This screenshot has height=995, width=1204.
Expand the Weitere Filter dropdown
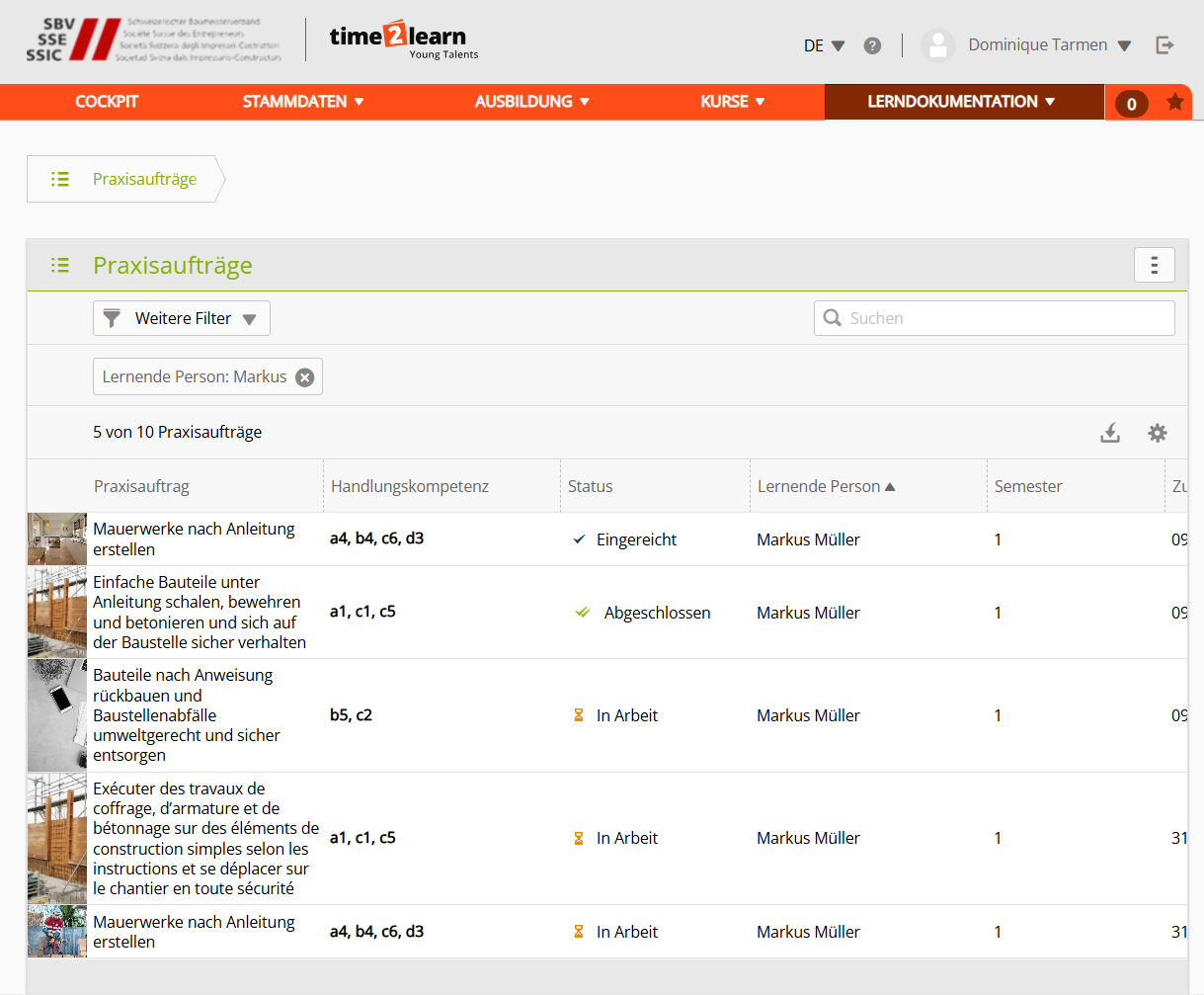point(182,318)
